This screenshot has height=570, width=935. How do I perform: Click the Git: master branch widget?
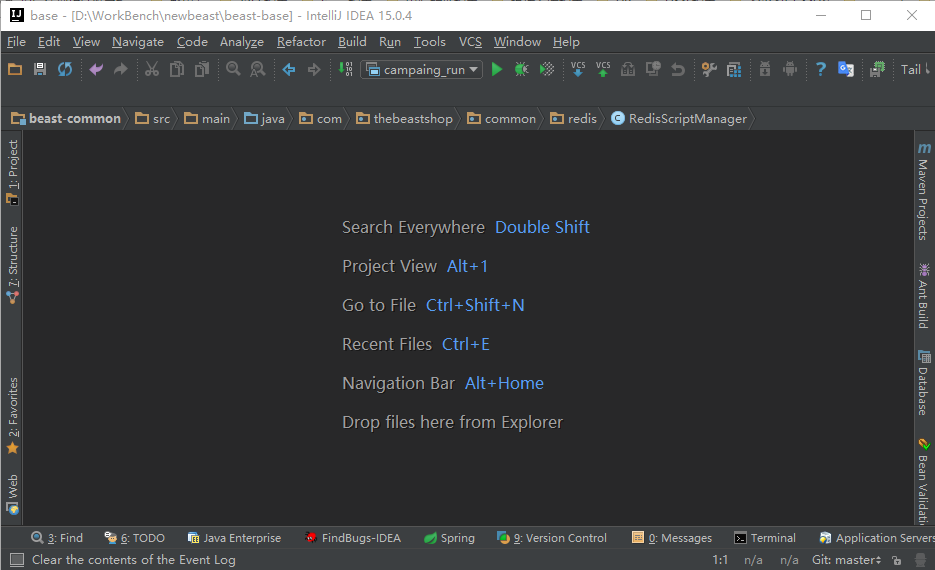(x=846, y=560)
